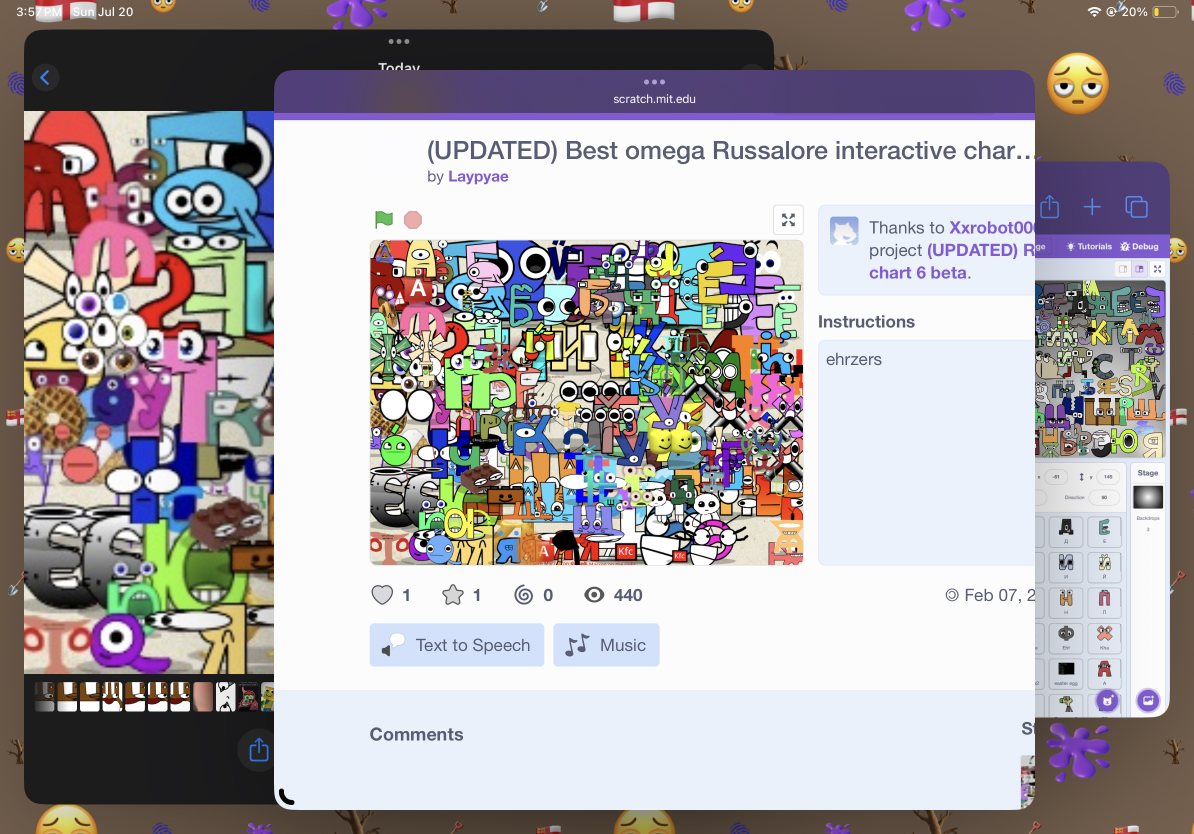Open the Xxrobot00 user link
Screen dimensions: 1194x834
pyautogui.click(x=992, y=228)
